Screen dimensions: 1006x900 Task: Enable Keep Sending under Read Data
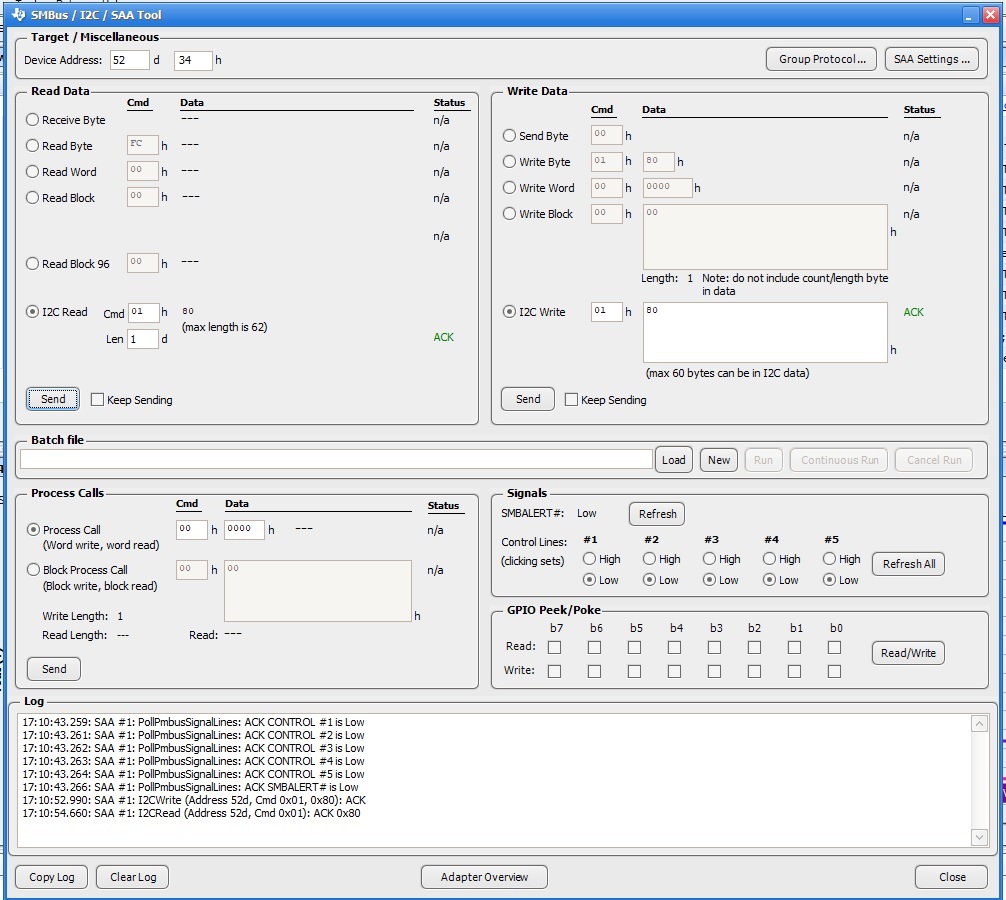coord(98,400)
